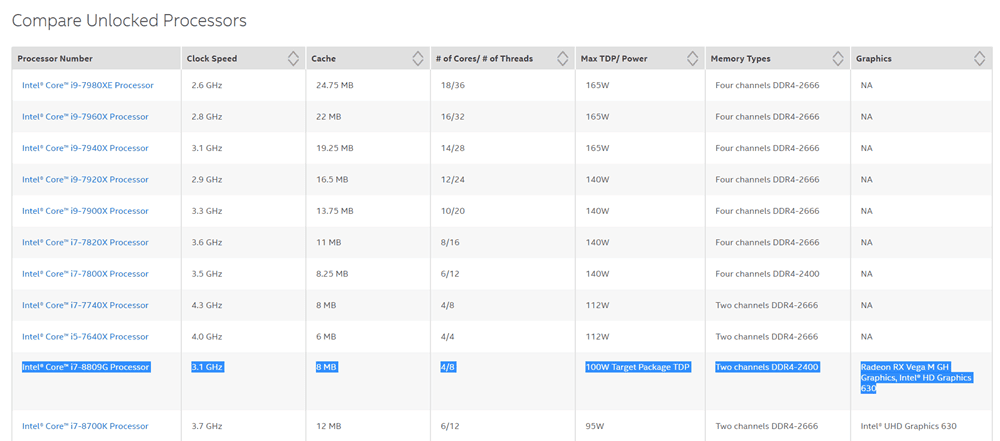Open the Core i9-7960X Processor page
Image resolution: width=1000 pixels, height=441 pixels.
[85, 117]
